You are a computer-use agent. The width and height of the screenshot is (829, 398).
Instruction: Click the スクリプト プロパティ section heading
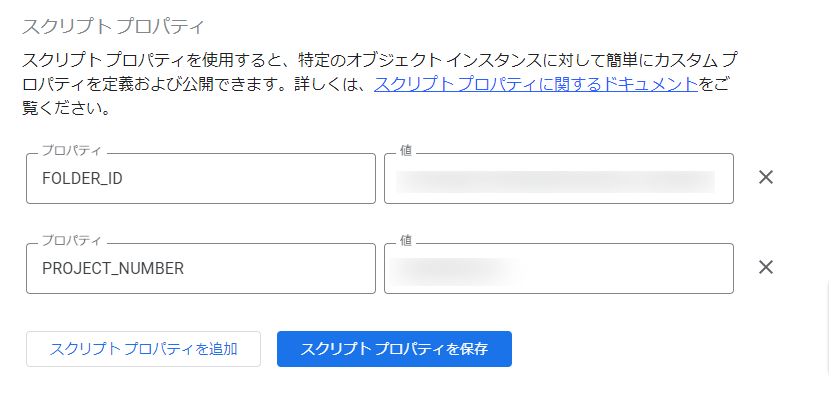point(113,27)
